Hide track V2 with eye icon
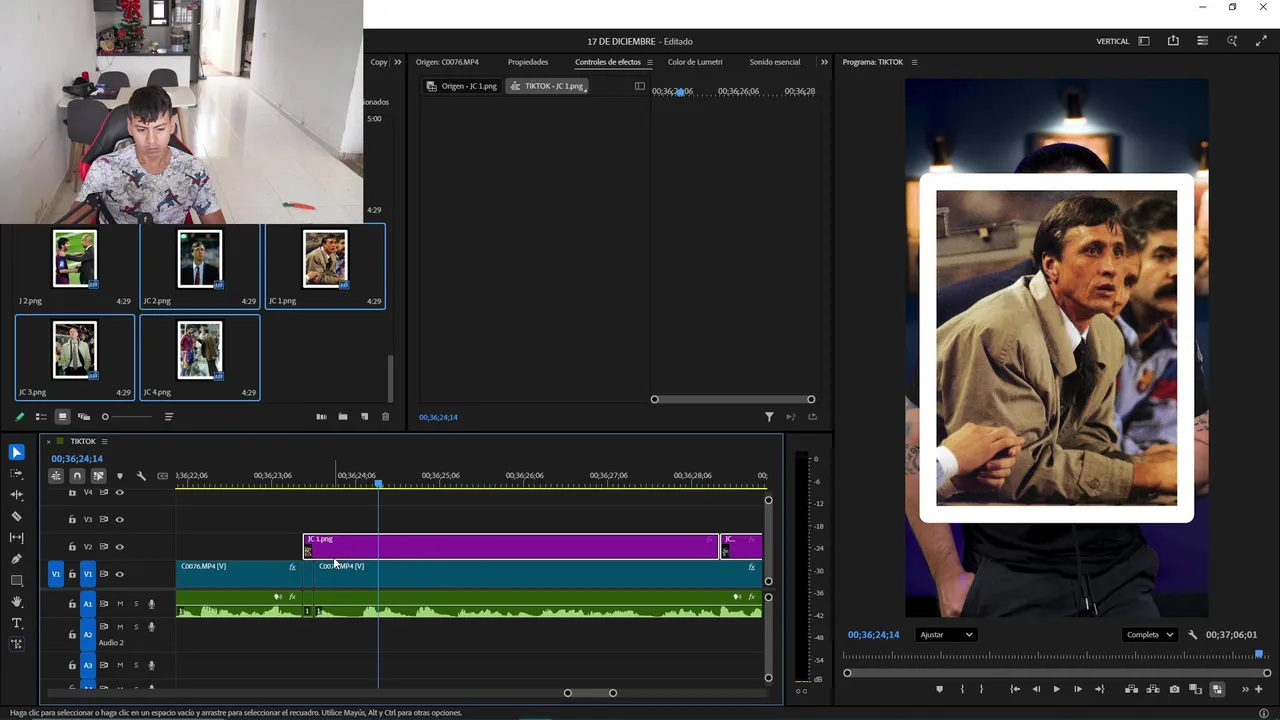The image size is (1280, 720). 119,547
